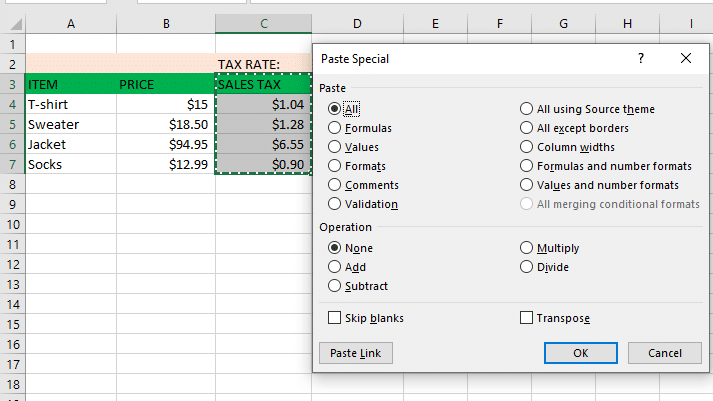Screen dimensions: 713x401
Task: Tick the Transpose checkbox
Action: point(526,318)
